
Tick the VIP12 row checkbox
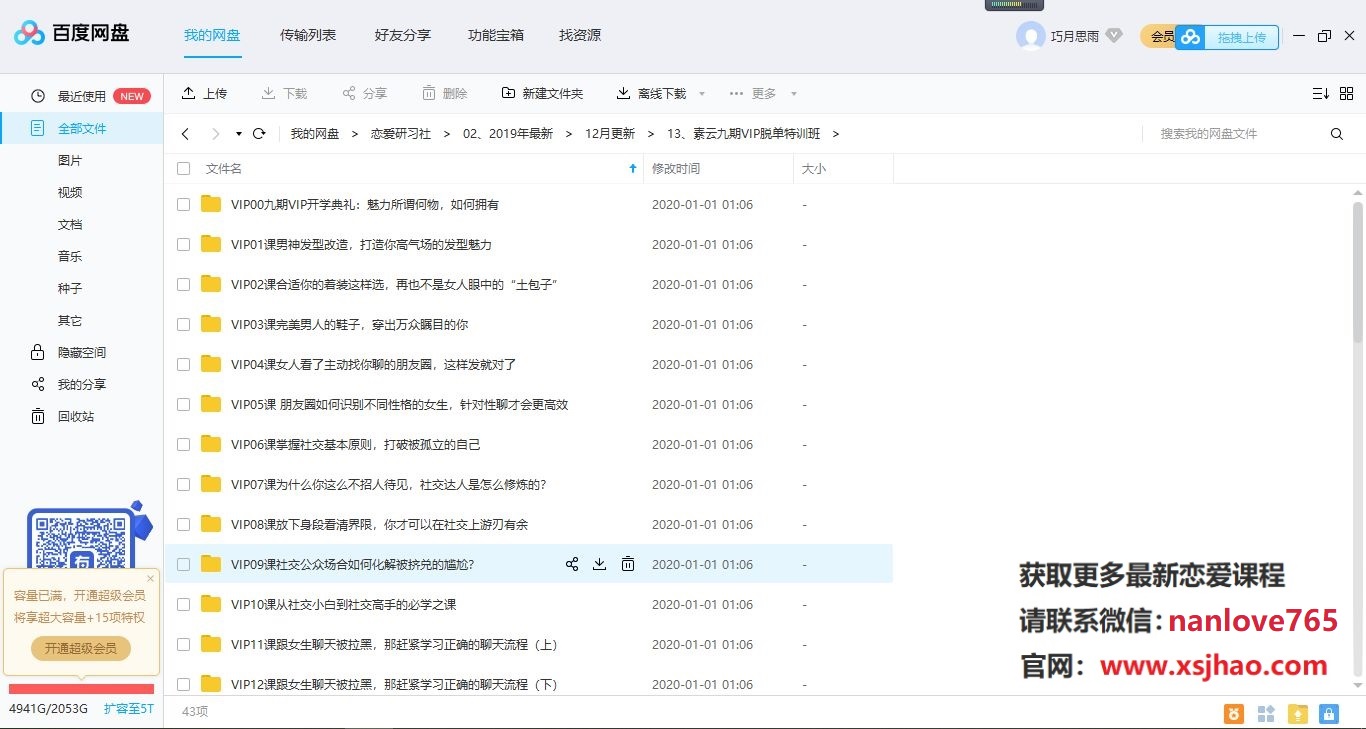(183, 684)
